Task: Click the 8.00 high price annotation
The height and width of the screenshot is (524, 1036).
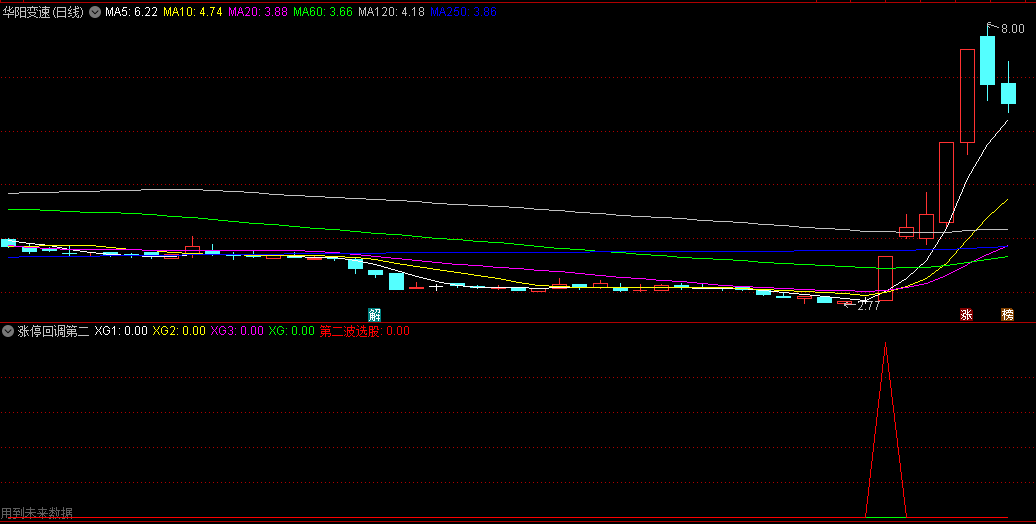Action: [1011, 30]
